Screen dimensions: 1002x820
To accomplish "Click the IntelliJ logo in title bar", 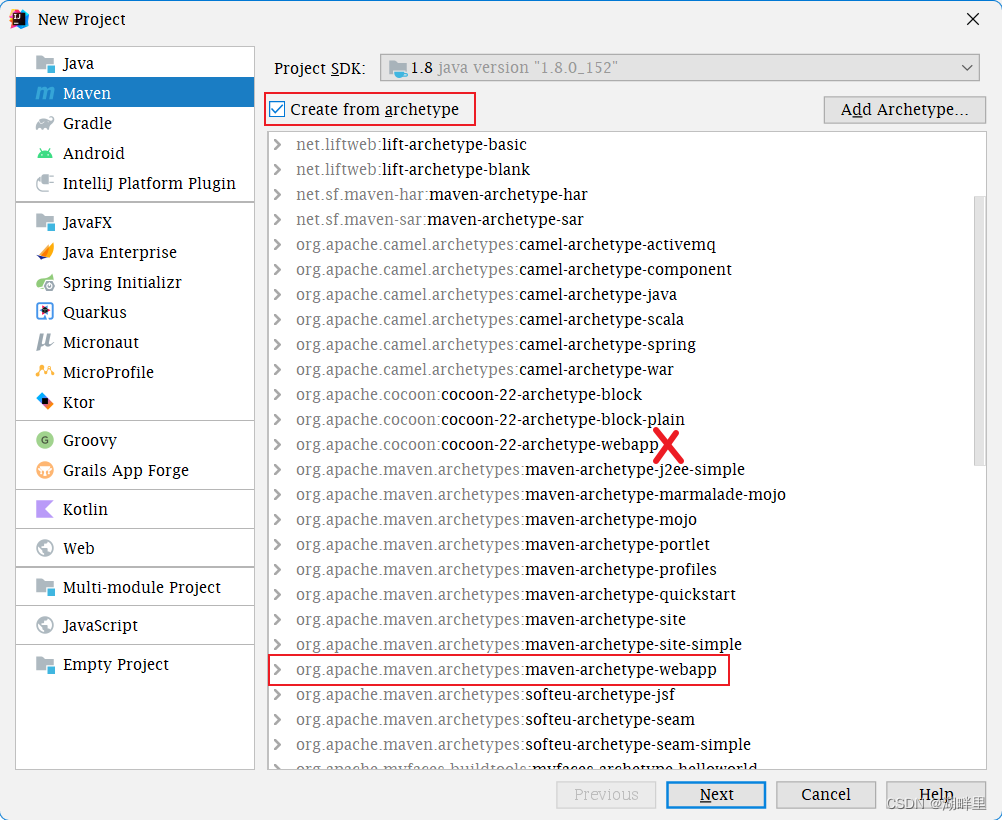I will point(19,19).
